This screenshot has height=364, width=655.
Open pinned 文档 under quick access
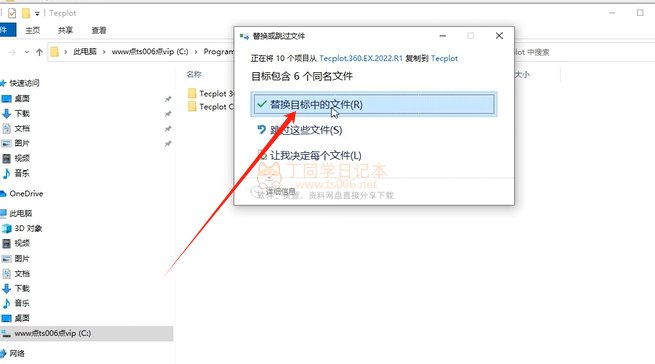[x=22, y=129]
